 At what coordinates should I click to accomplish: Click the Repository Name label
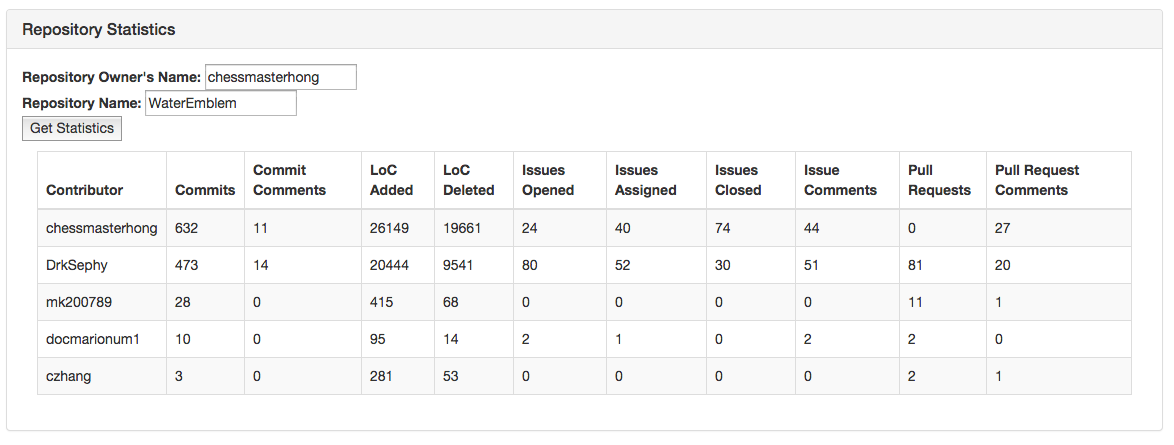pyautogui.click(x=82, y=103)
